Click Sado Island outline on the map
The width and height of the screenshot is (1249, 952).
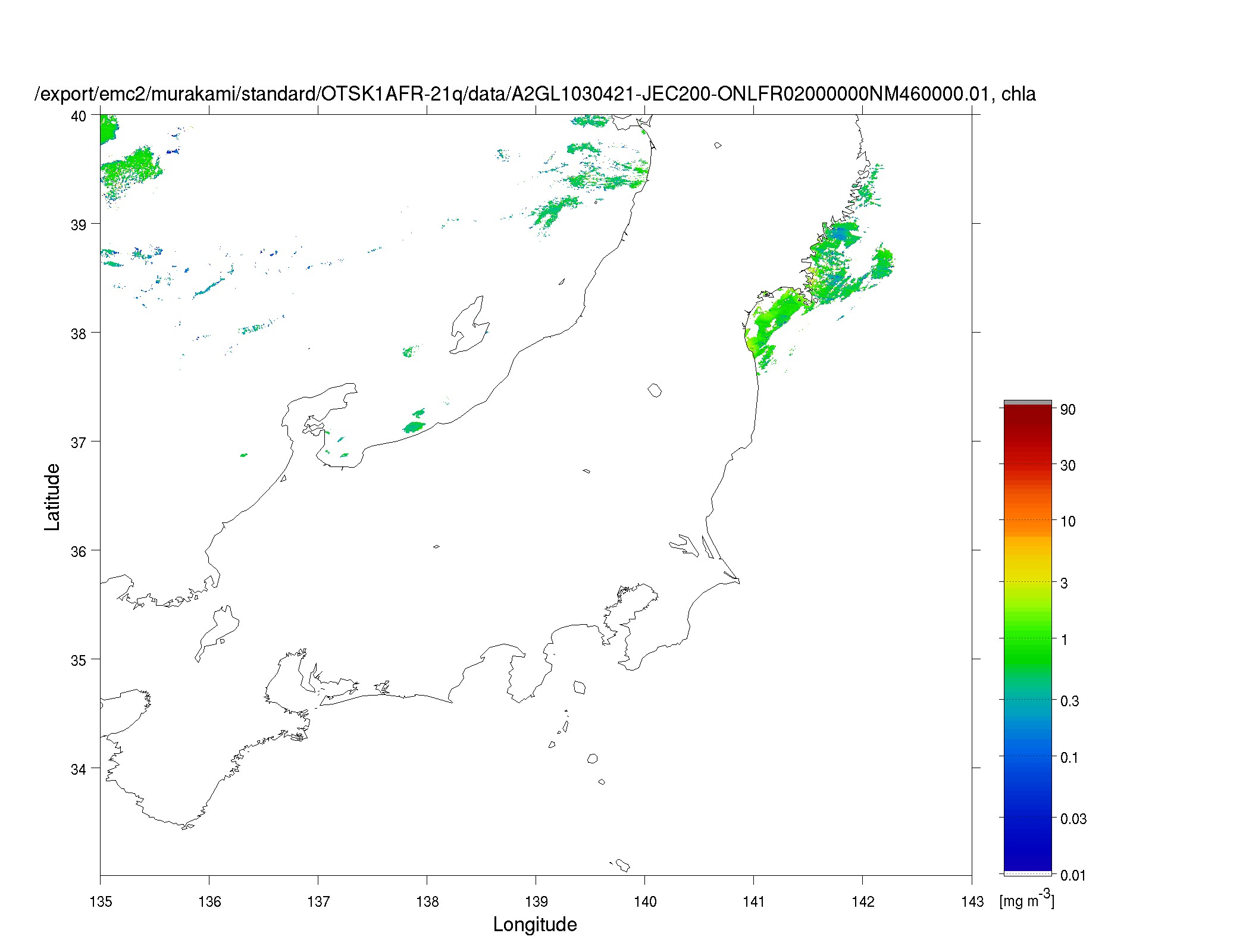point(470,325)
